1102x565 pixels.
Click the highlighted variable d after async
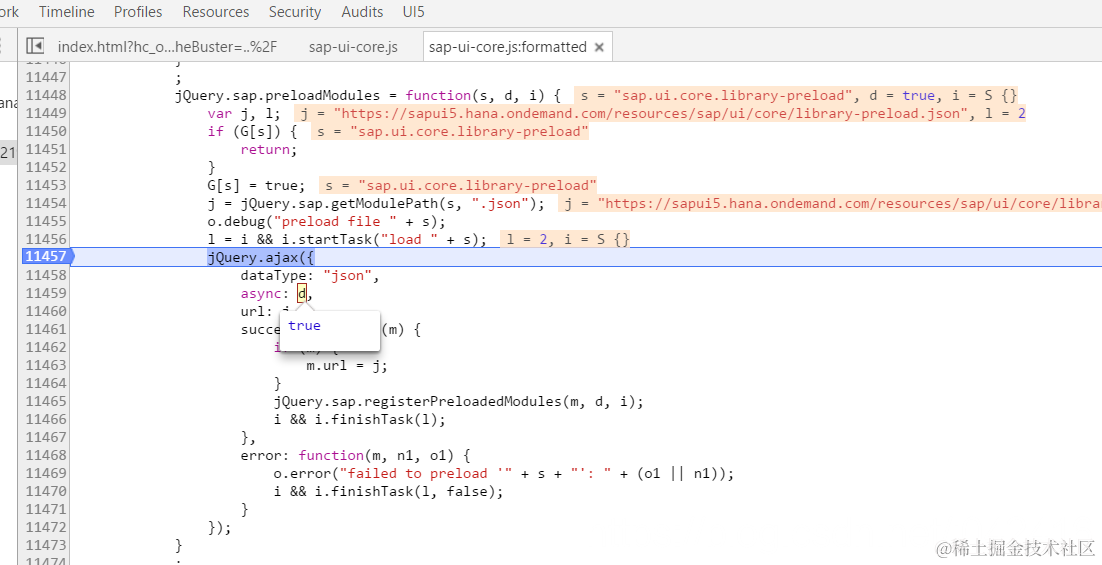(302, 294)
